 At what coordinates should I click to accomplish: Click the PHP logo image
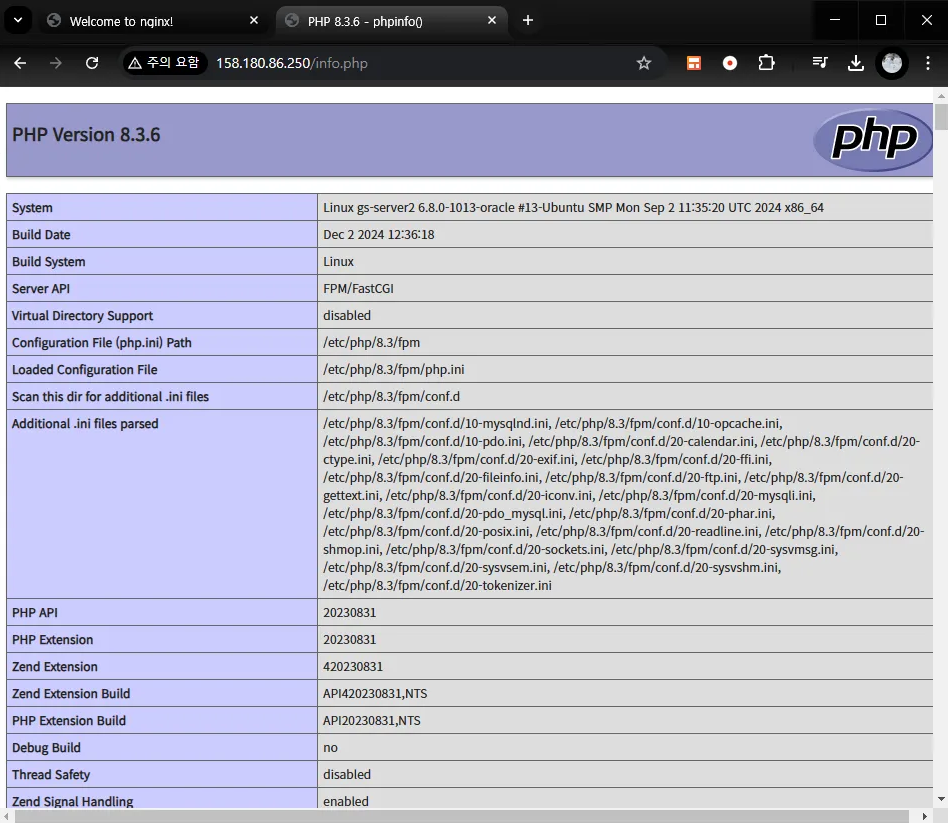click(x=872, y=140)
